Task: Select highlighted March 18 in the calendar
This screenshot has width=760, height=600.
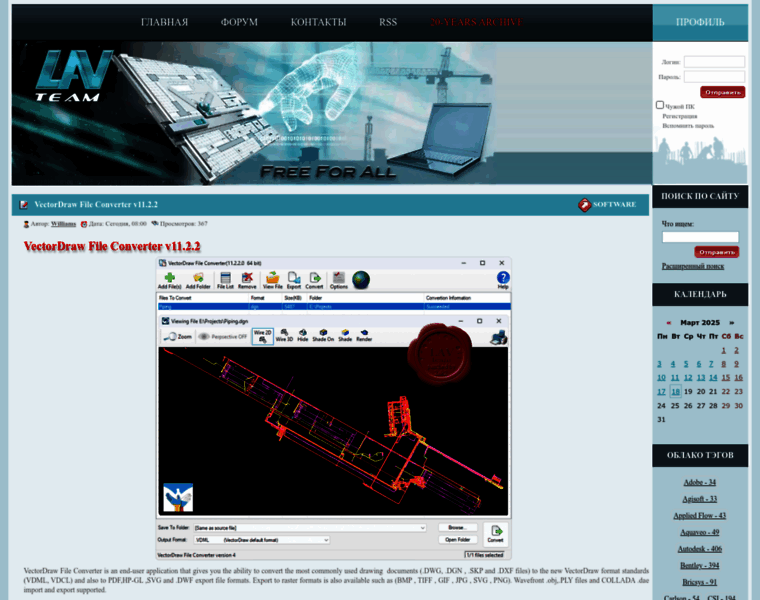Action: 676,392
